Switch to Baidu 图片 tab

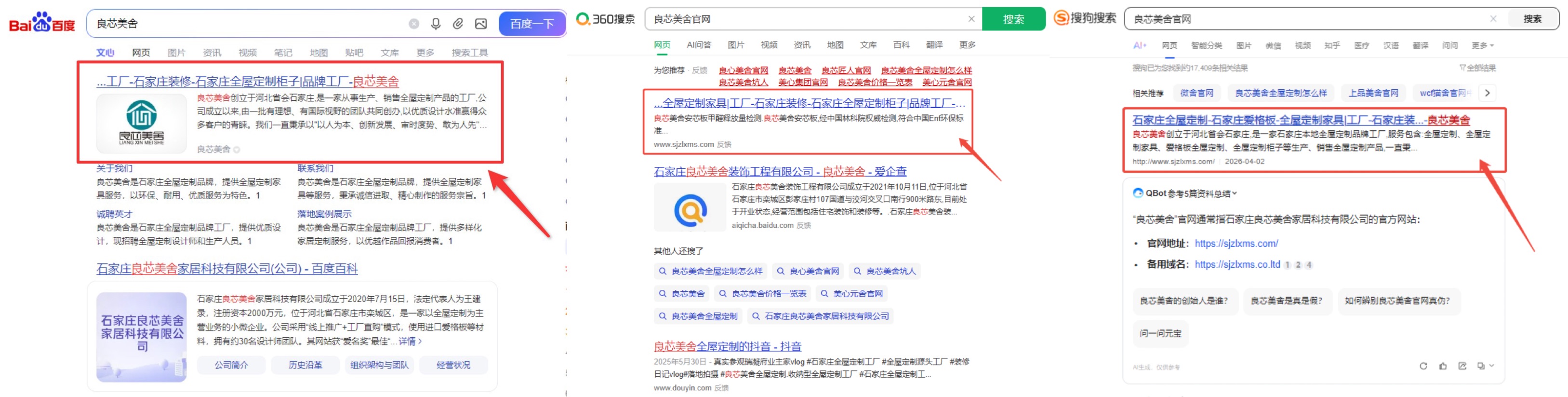pyautogui.click(x=176, y=53)
